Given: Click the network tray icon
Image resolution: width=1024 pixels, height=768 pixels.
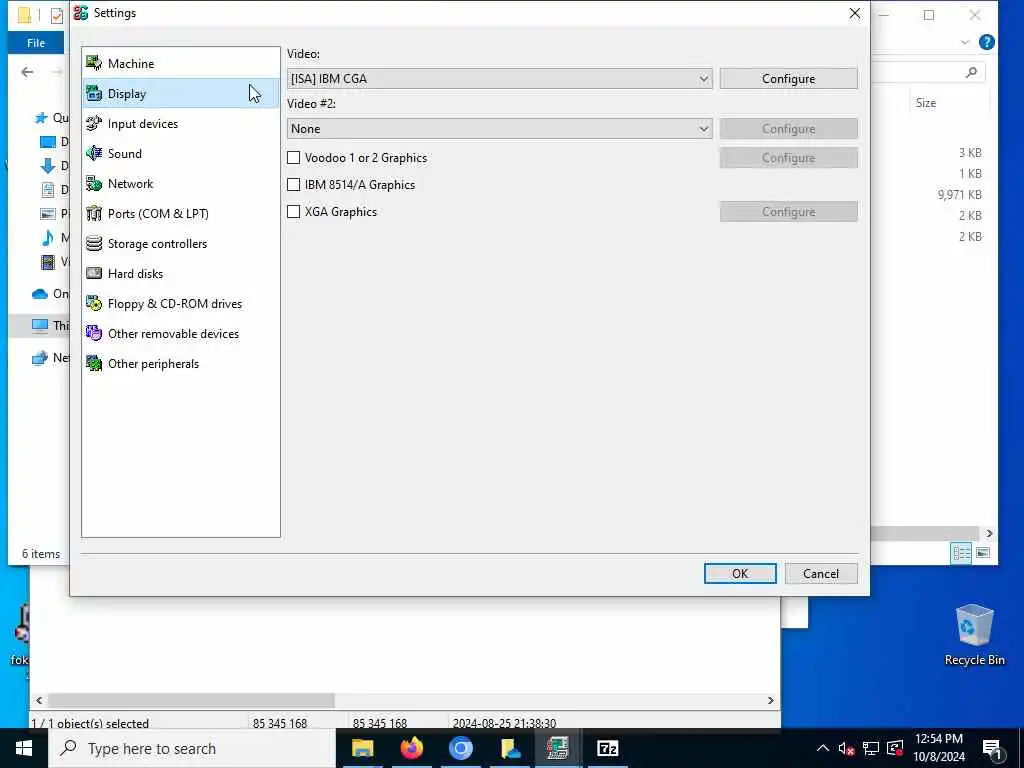Looking at the screenshot, I should 871,749.
